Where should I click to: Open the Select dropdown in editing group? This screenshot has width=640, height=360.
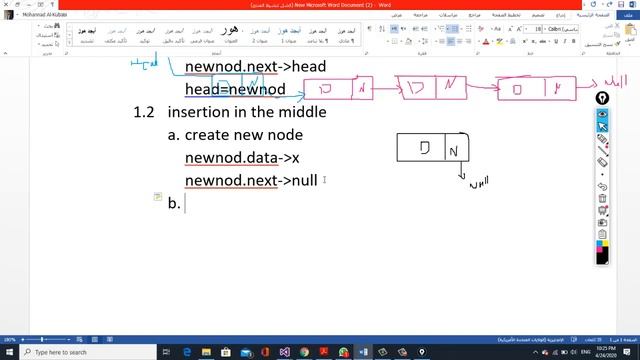(x=48, y=44)
